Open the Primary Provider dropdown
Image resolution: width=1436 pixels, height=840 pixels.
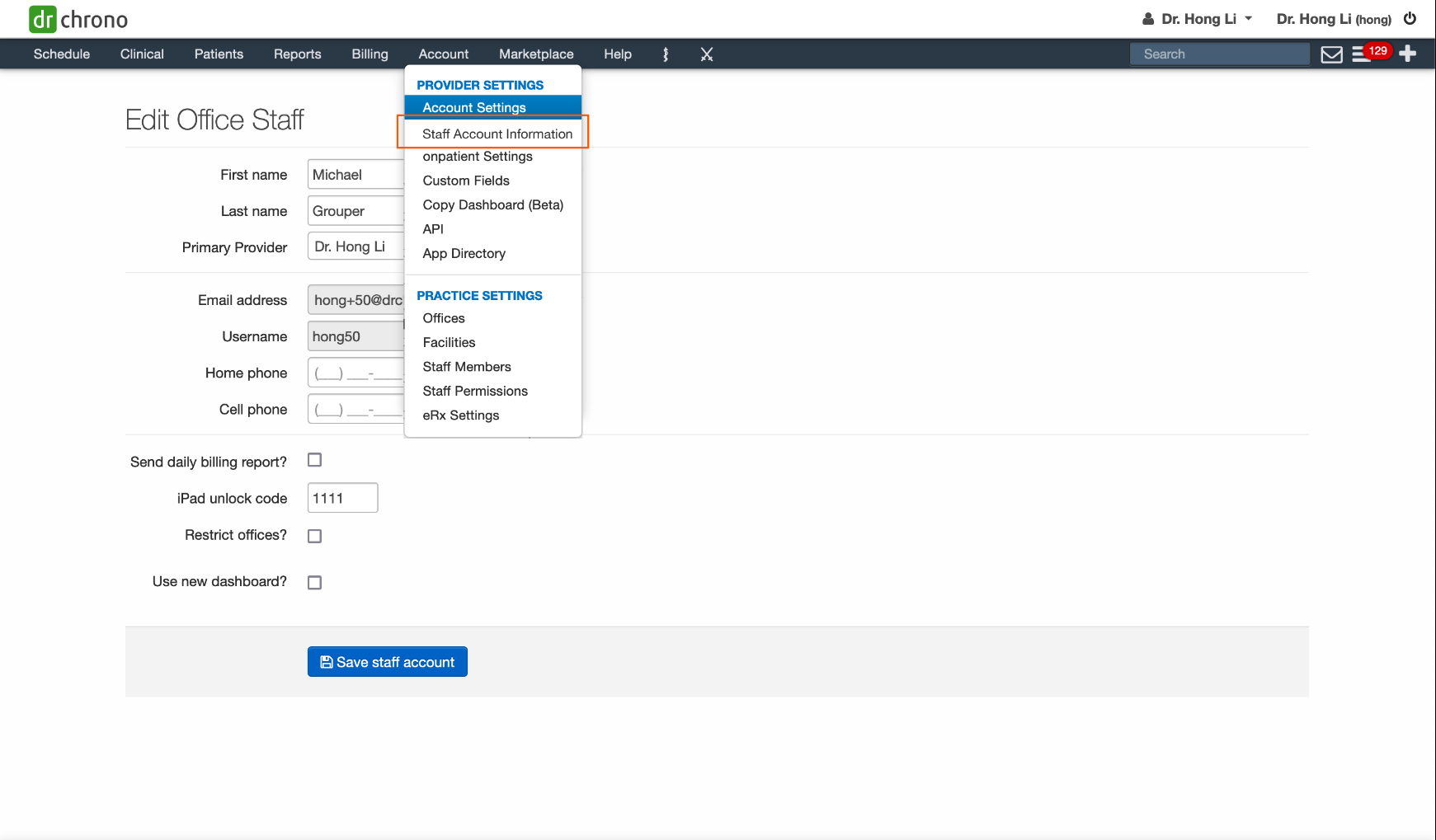[x=356, y=246]
